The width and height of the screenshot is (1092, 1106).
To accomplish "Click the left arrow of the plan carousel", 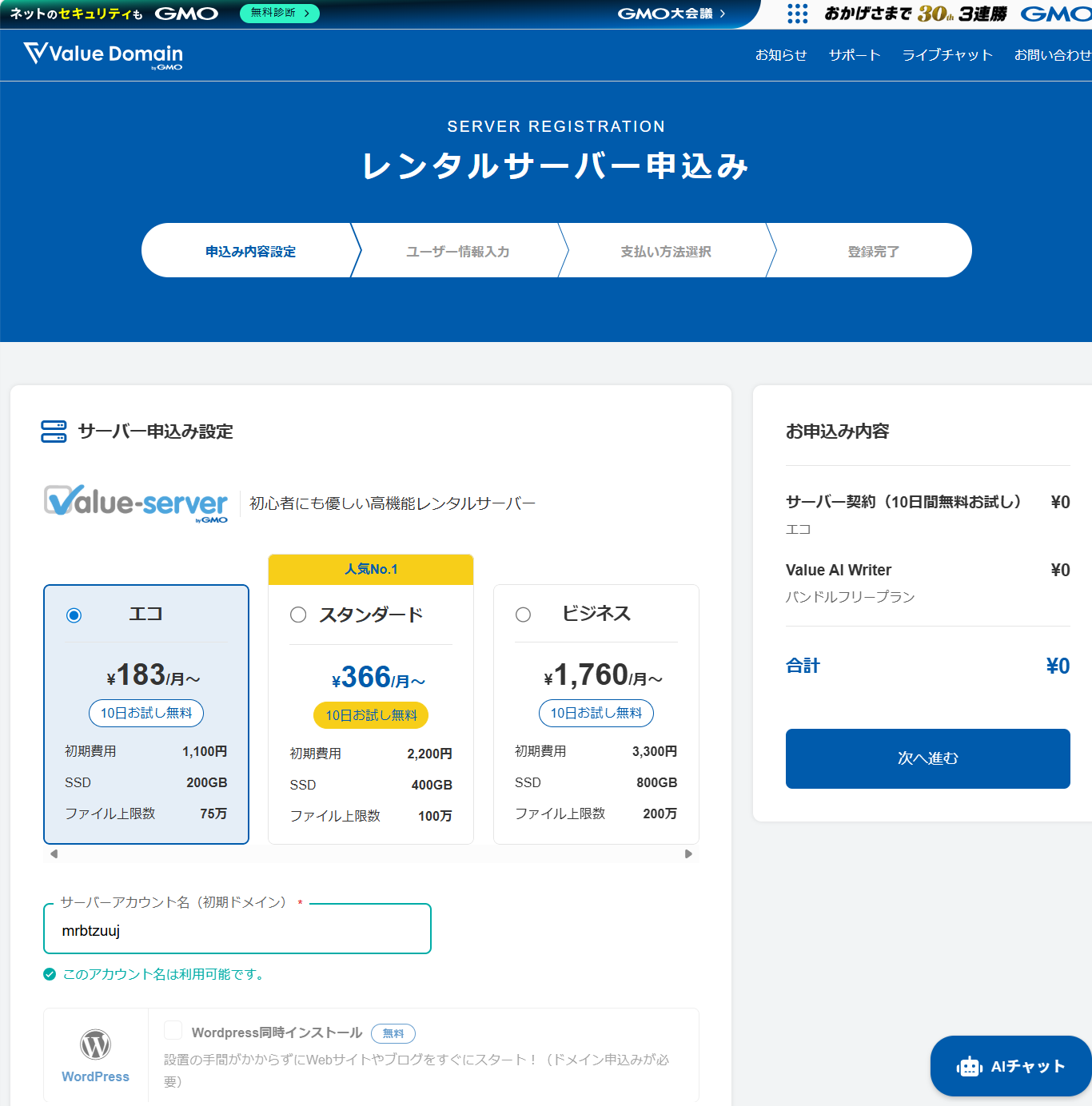I will pyautogui.click(x=54, y=853).
